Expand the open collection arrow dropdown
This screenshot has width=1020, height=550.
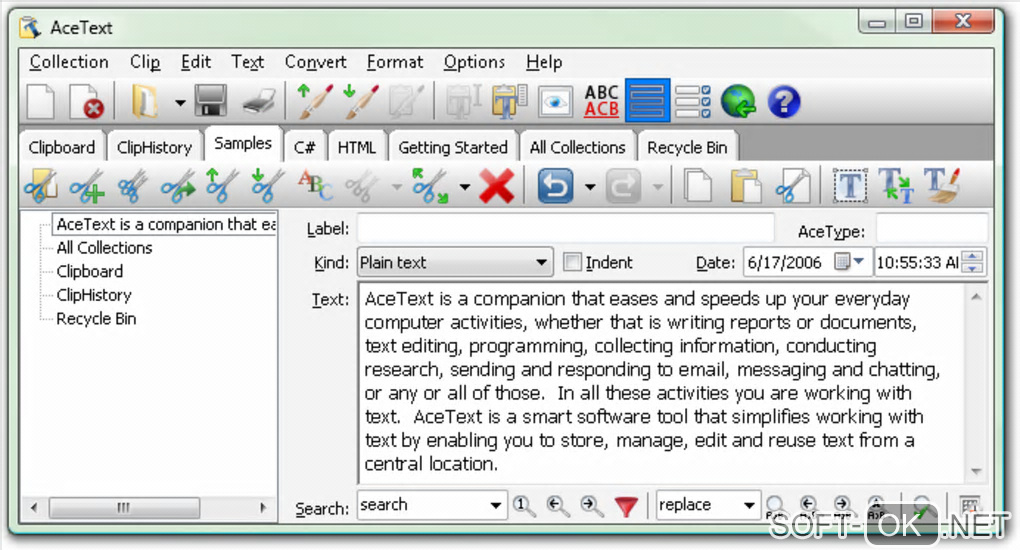(x=180, y=102)
